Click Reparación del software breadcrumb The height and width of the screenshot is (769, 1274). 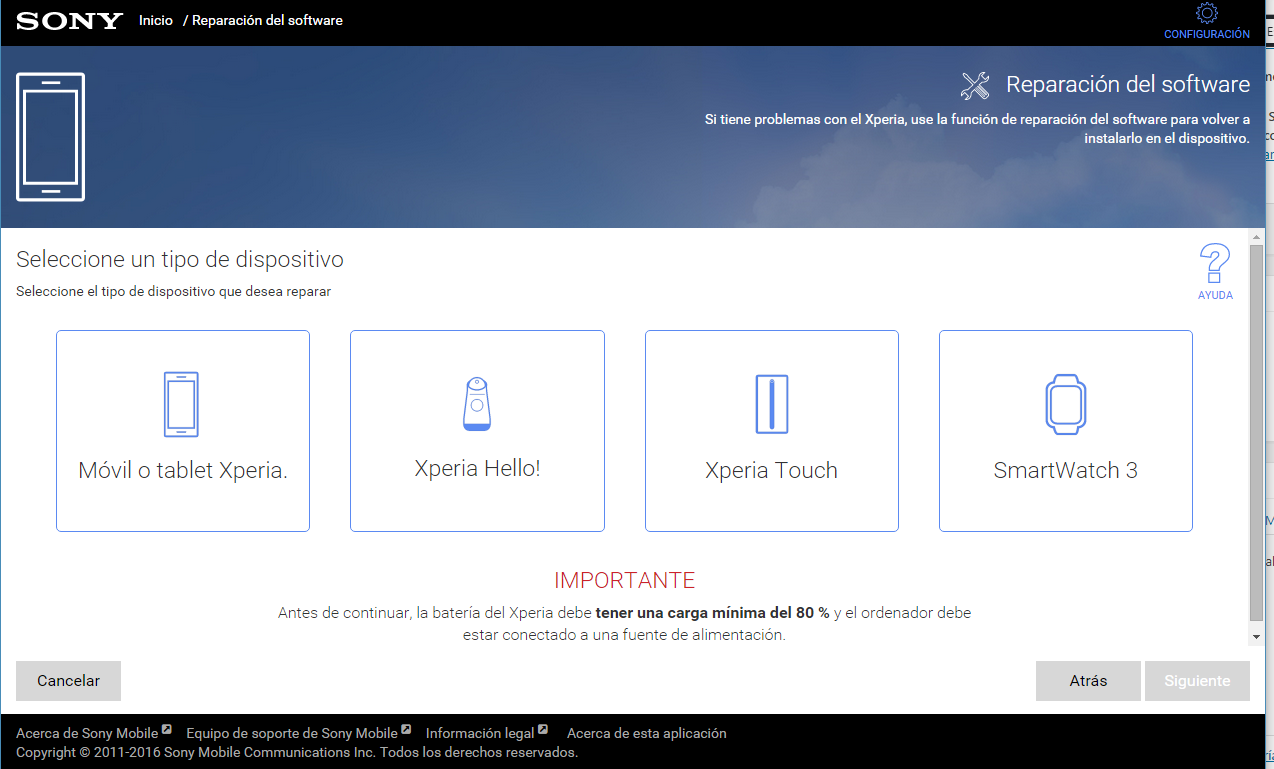[x=267, y=20]
